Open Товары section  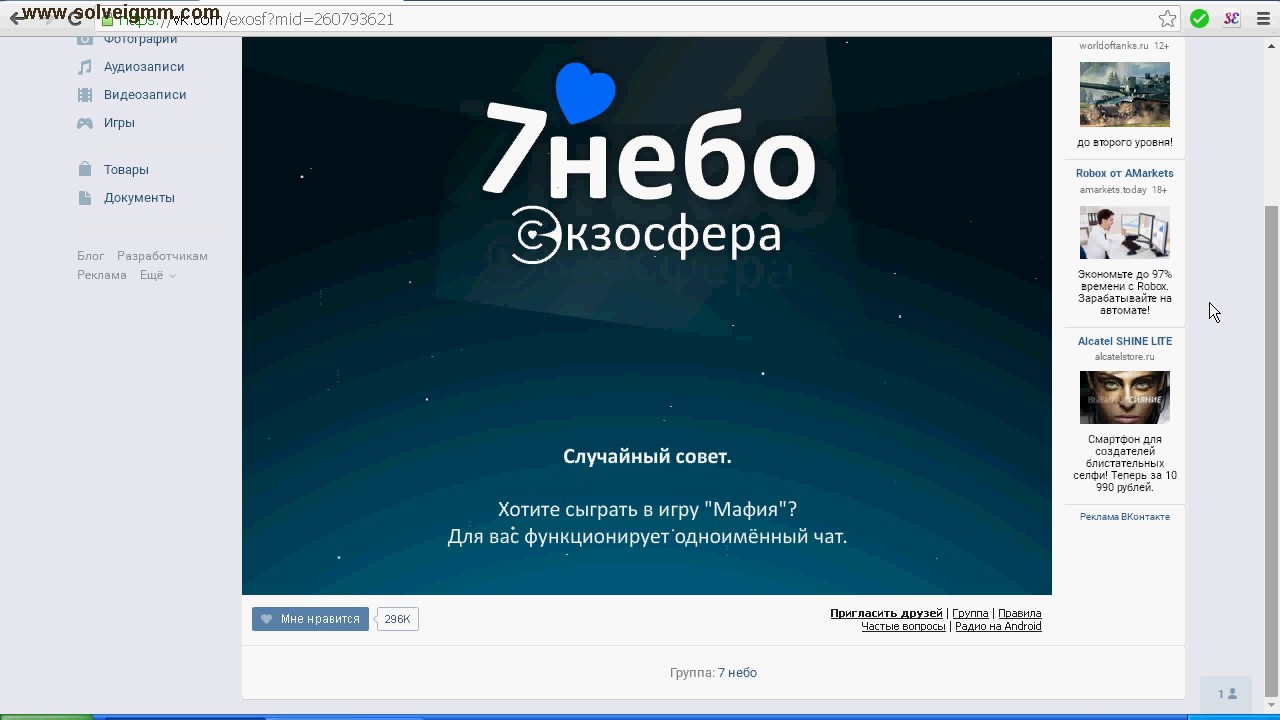coord(126,170)
